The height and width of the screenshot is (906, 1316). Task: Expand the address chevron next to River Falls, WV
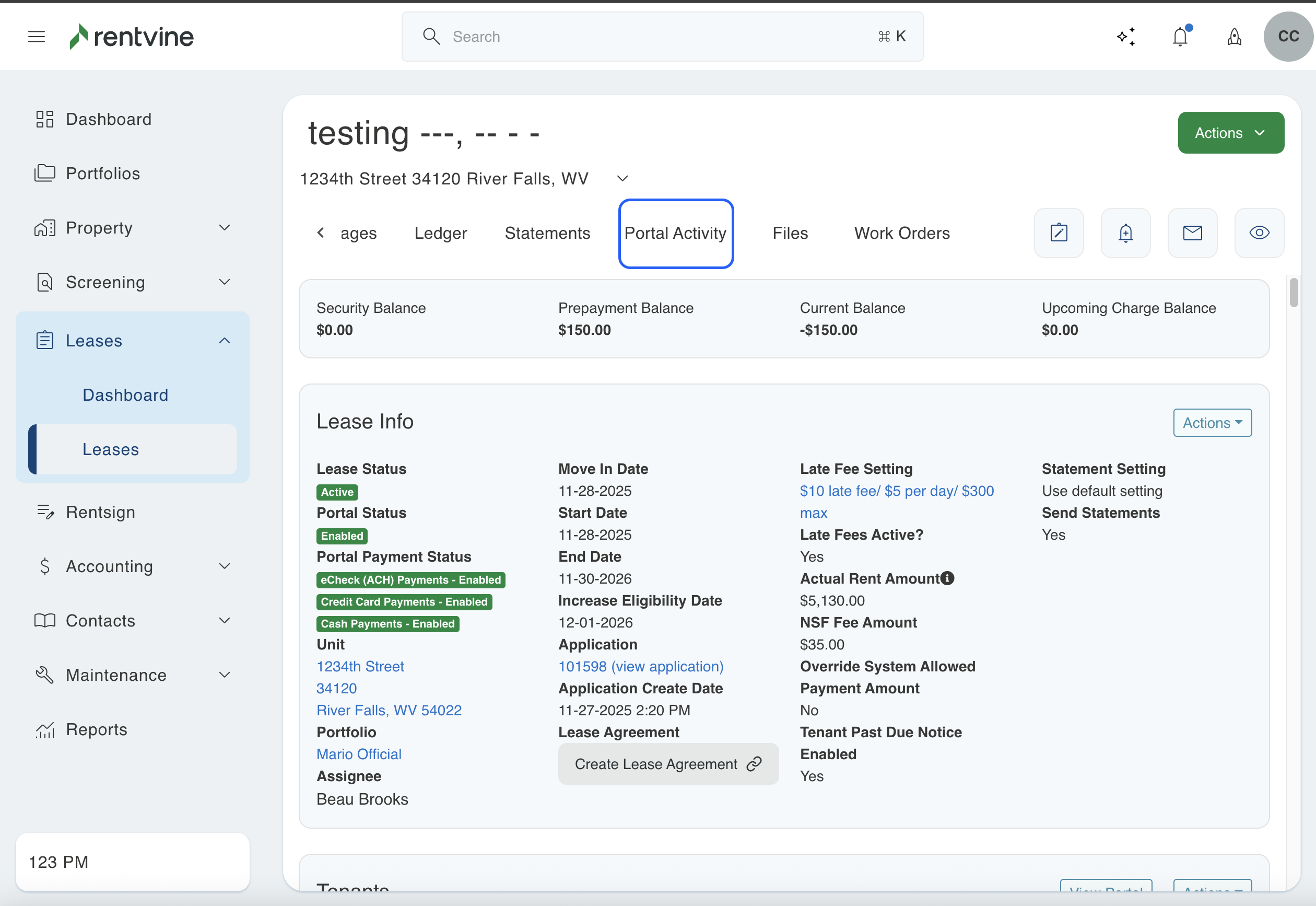[622, 178]
